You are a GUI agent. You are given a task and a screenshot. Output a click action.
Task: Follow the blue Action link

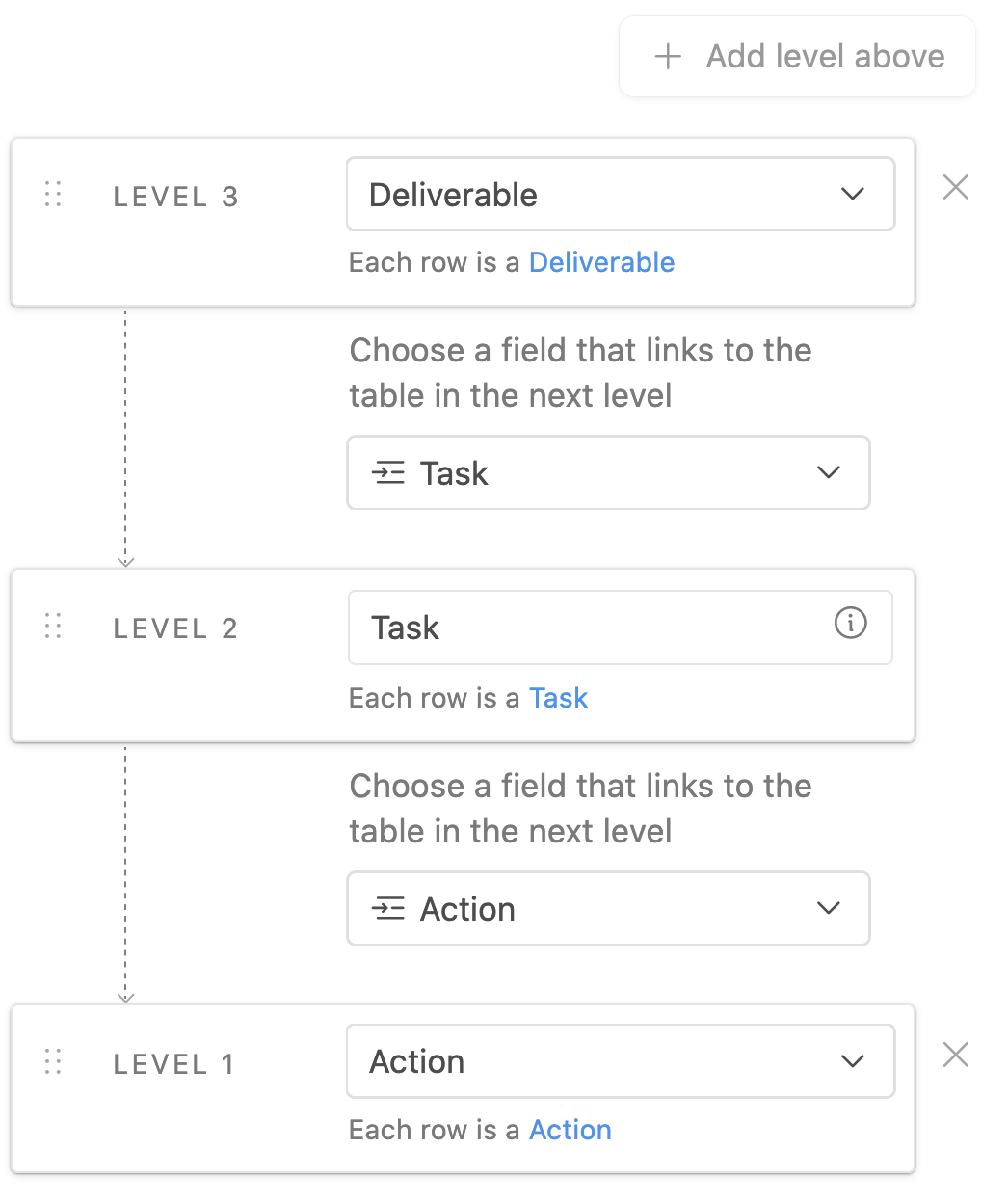(570, 1130)
